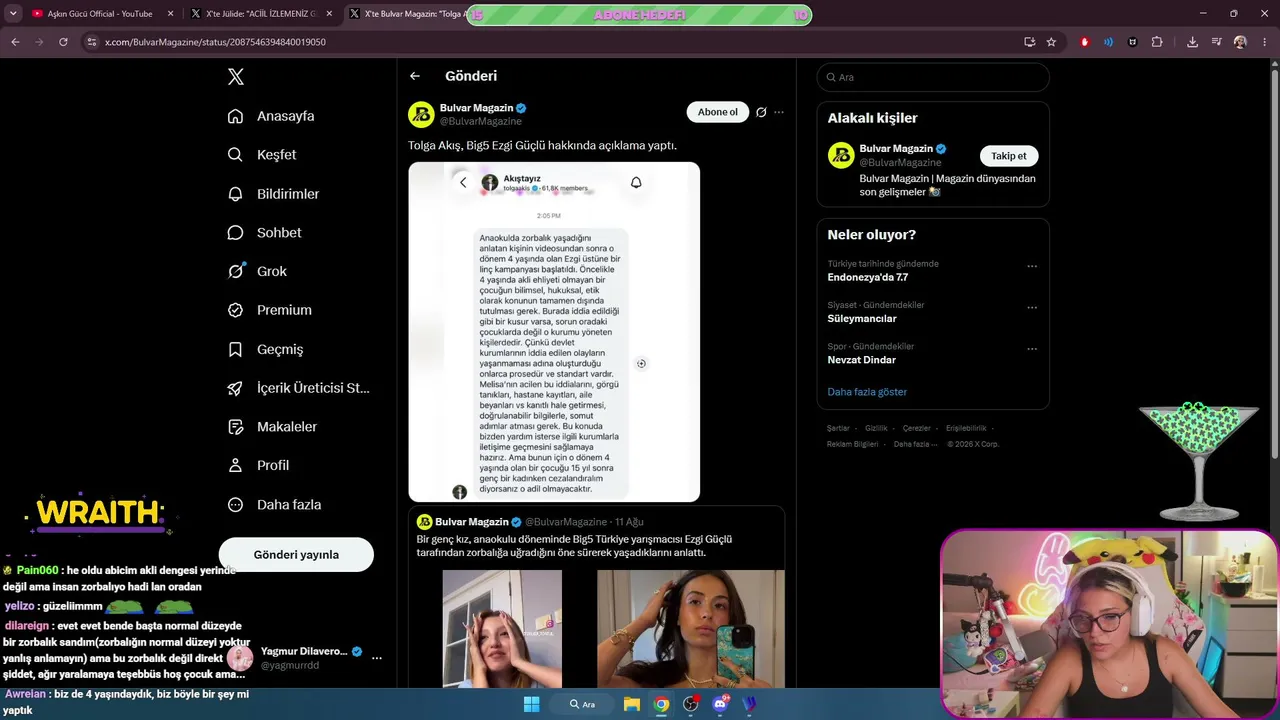The width and height of the screenshot is (1280, 720).
Task: Reload the page with refresh icon
Action: pyautogui.click(x=63, y=42)
